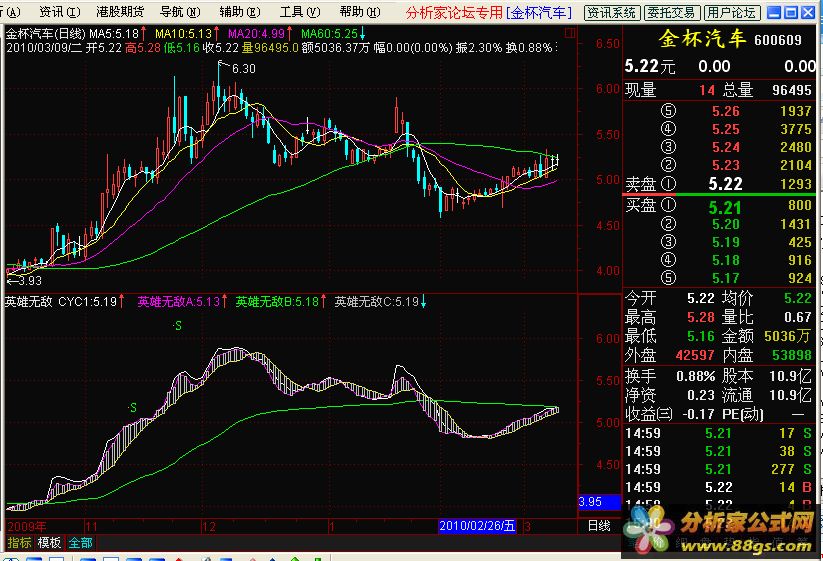The height and width of the screenshot is (561, 823).
Task: Click the 2010/02/26/五 date marker
Action: pos(477,526)
